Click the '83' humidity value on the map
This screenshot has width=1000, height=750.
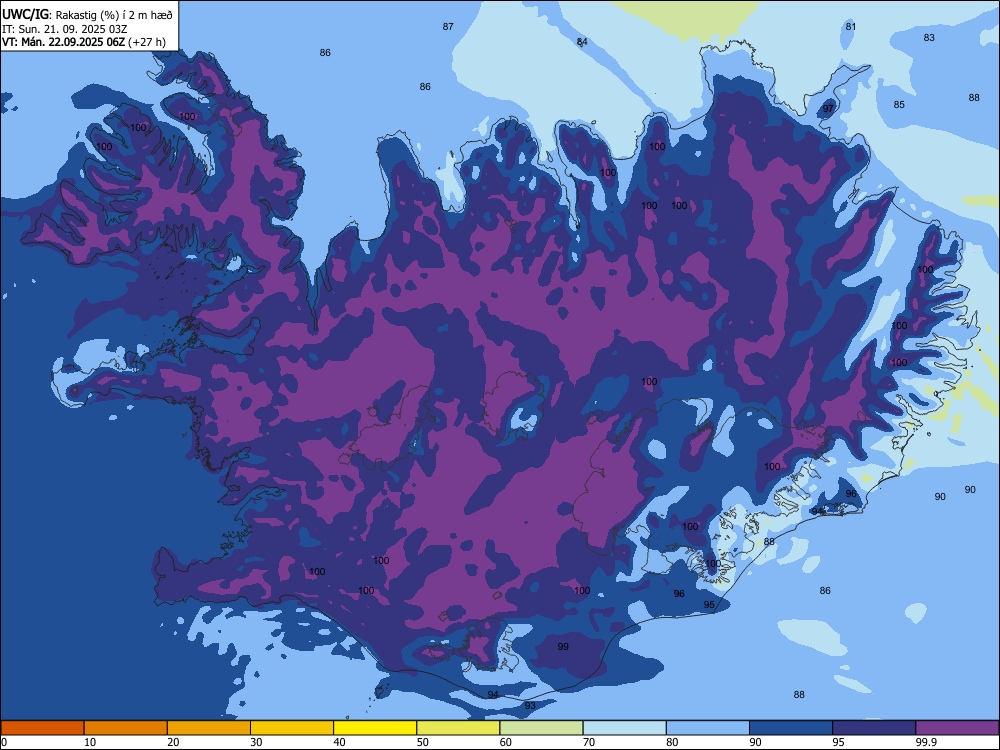tap(929, 38)
